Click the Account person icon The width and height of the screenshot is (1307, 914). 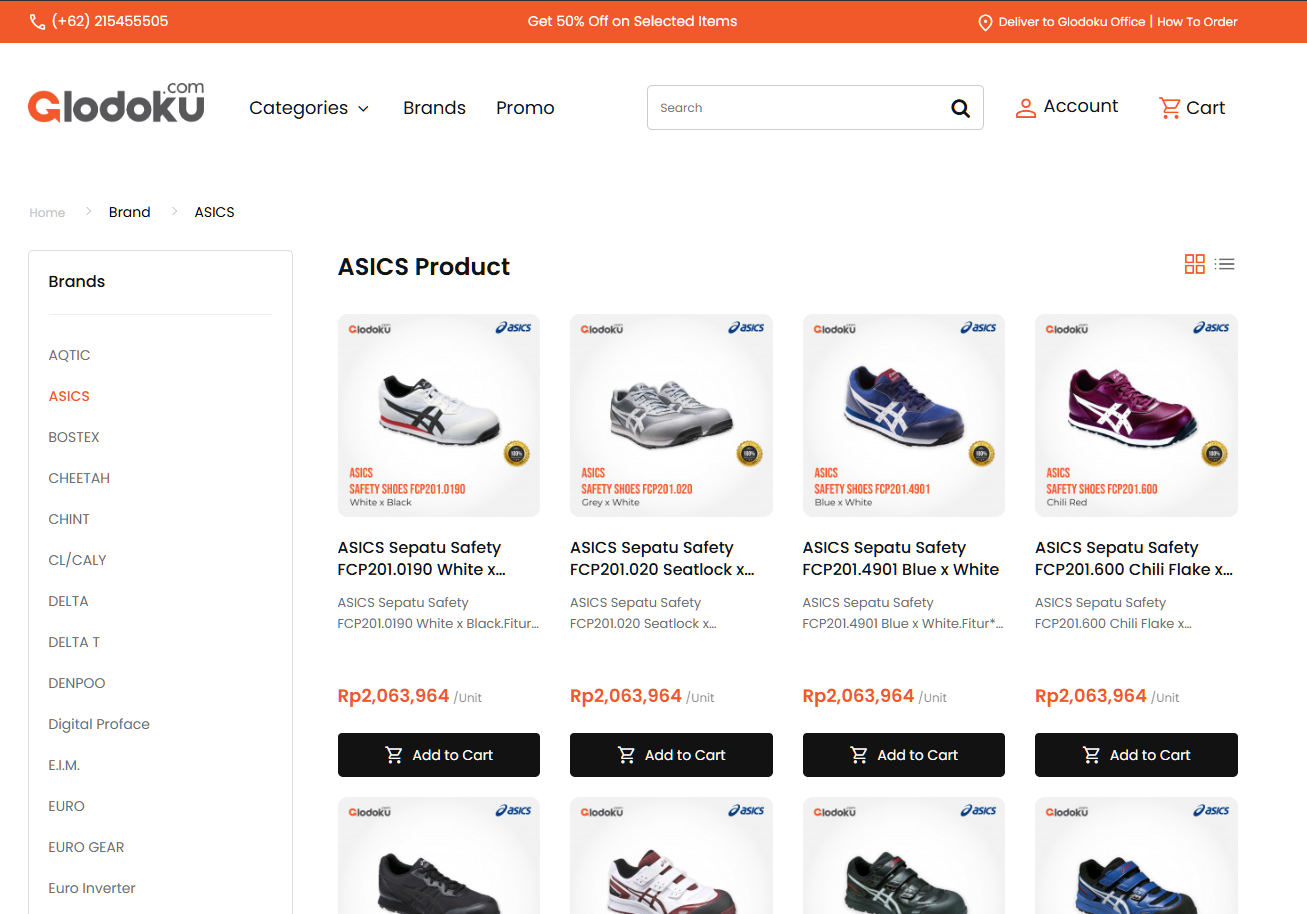(1025, 108)
